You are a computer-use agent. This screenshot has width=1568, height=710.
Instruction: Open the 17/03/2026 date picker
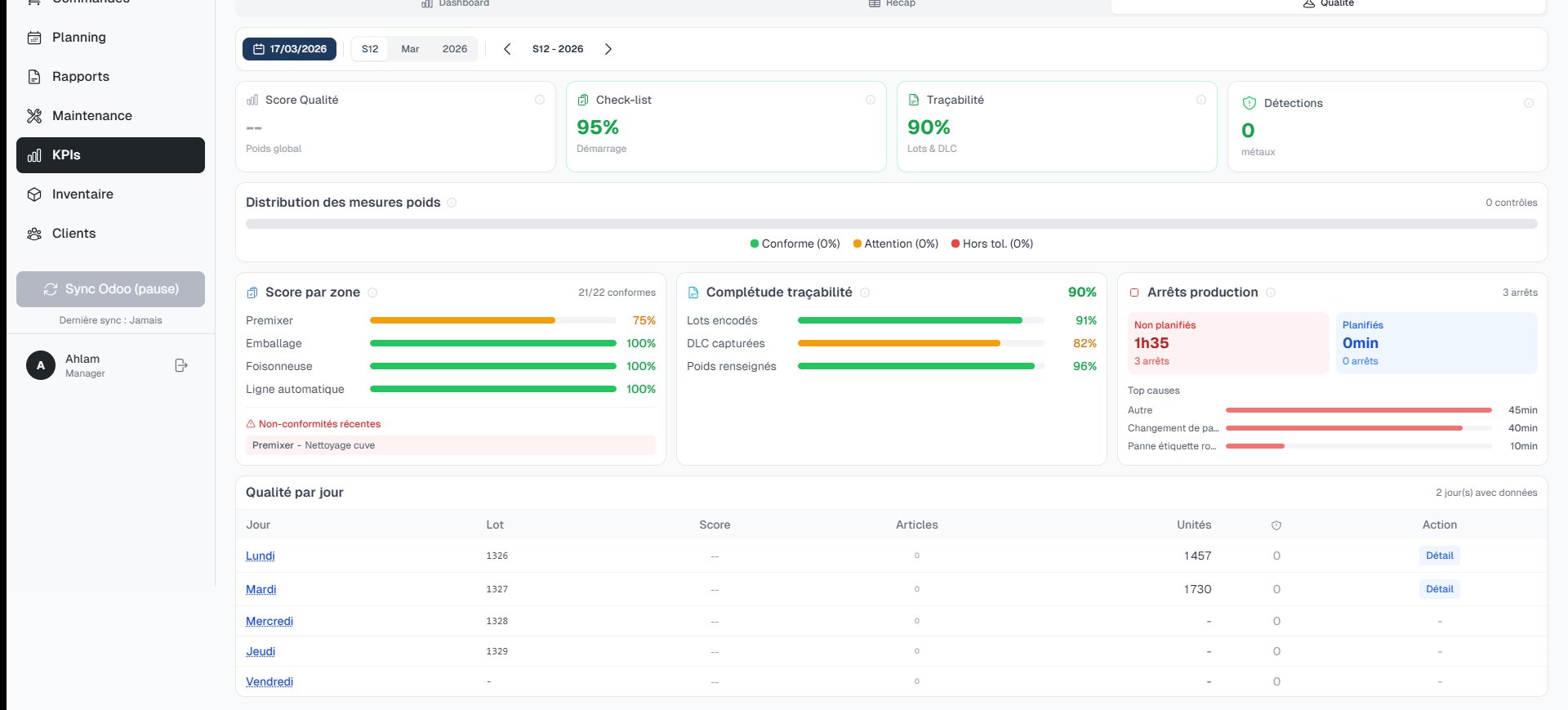(289, 49)
